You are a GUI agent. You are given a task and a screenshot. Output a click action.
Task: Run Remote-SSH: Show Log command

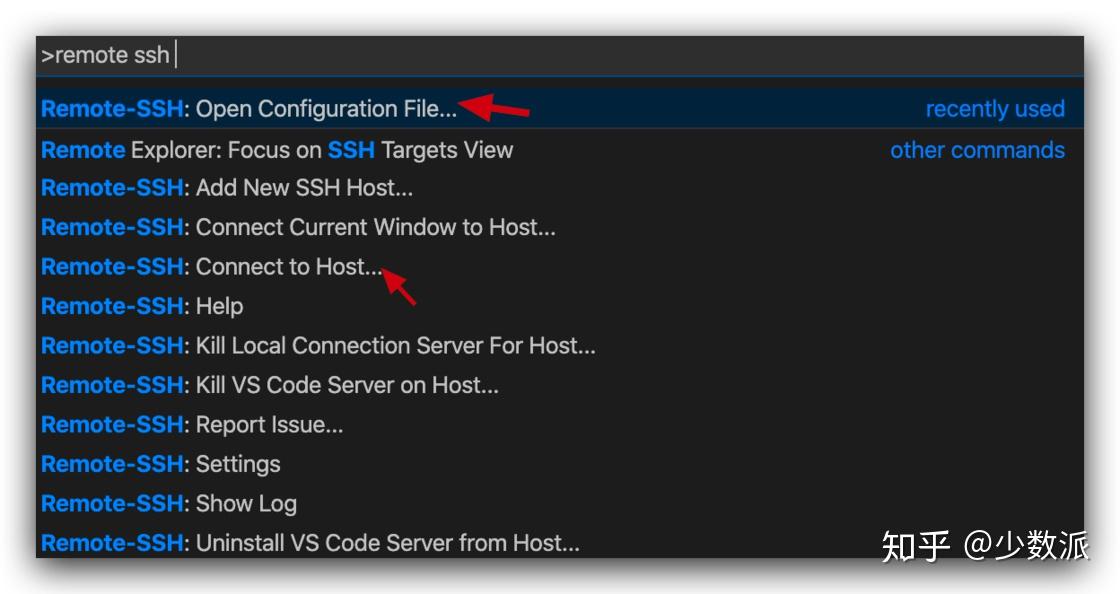tap(560, 503)
